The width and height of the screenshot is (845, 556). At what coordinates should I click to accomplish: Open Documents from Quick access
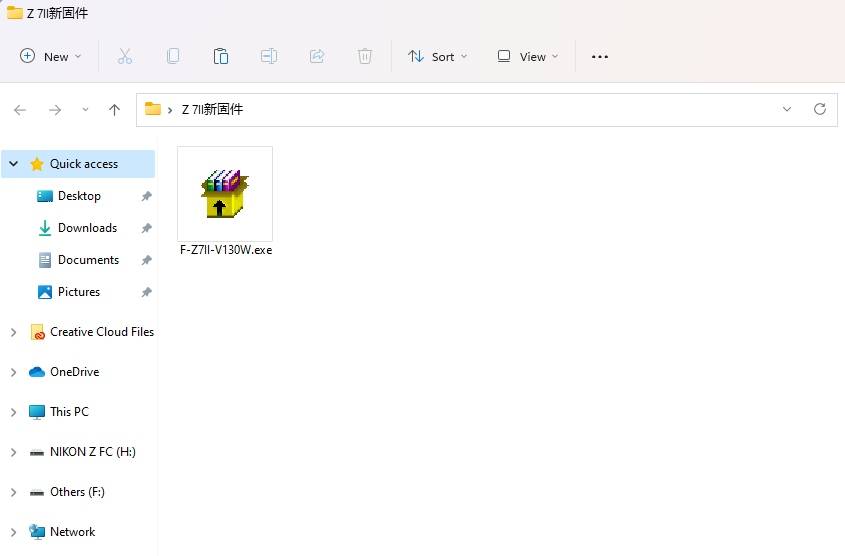[x=88, y=260]
